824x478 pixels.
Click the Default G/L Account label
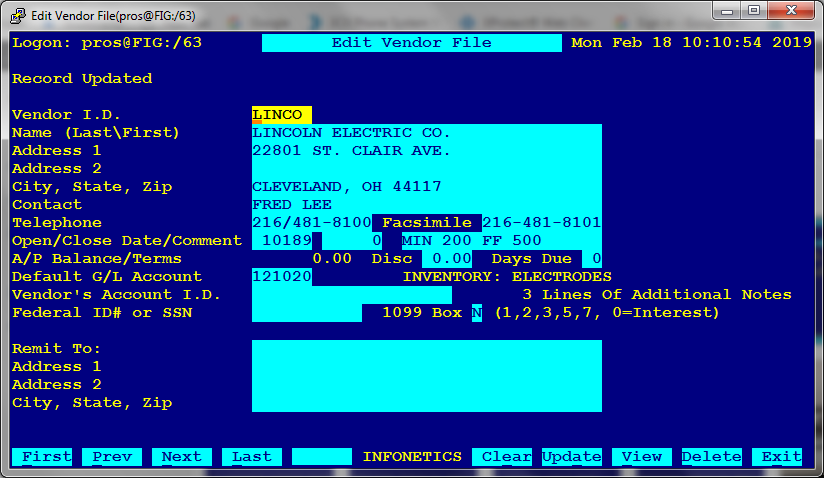coord(107,277)
